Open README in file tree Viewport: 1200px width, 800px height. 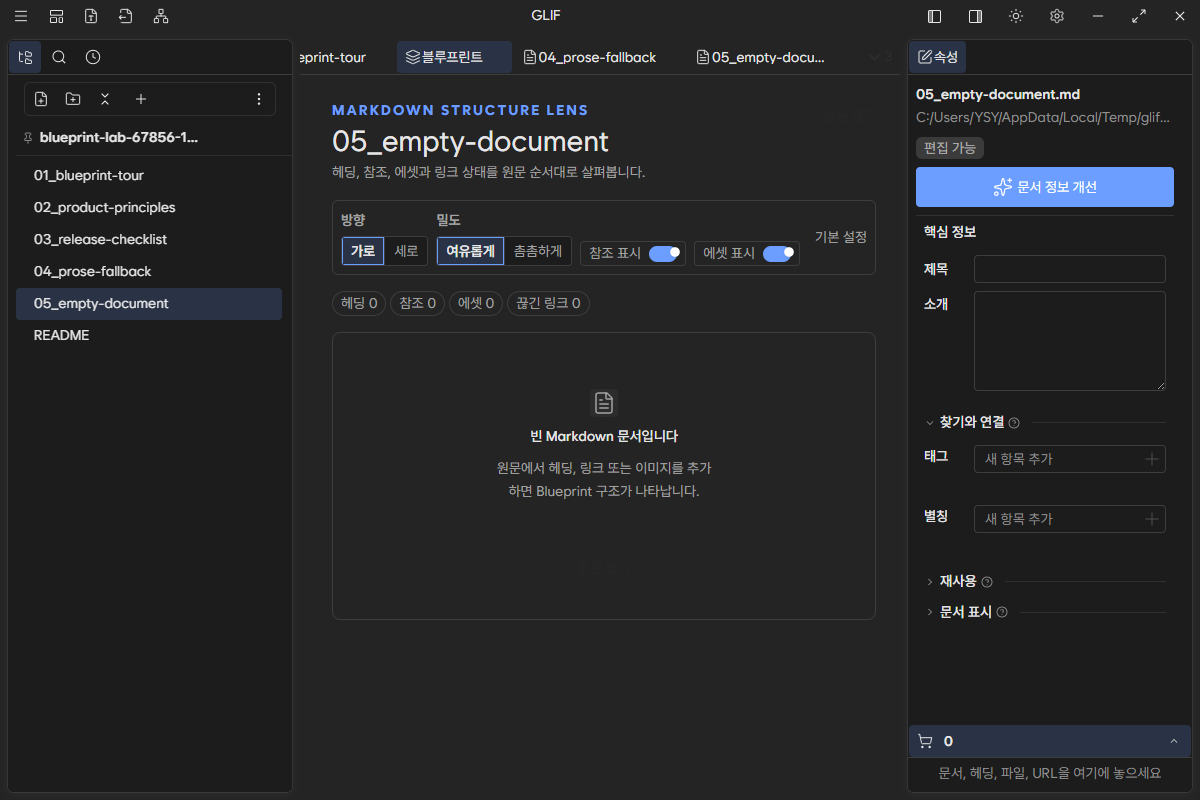(149, 335)
